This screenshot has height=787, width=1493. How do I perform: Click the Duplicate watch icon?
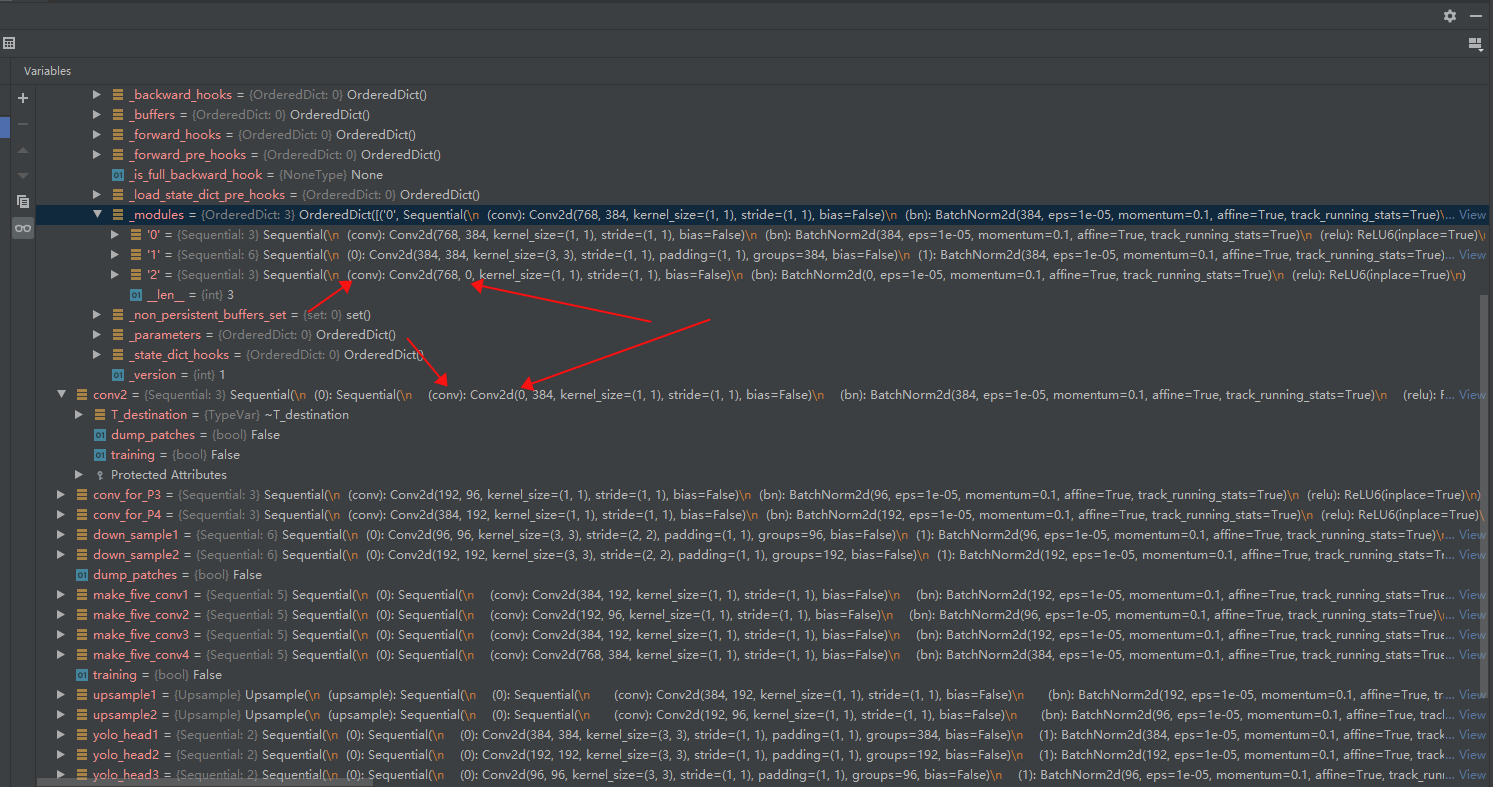(22, 201)
